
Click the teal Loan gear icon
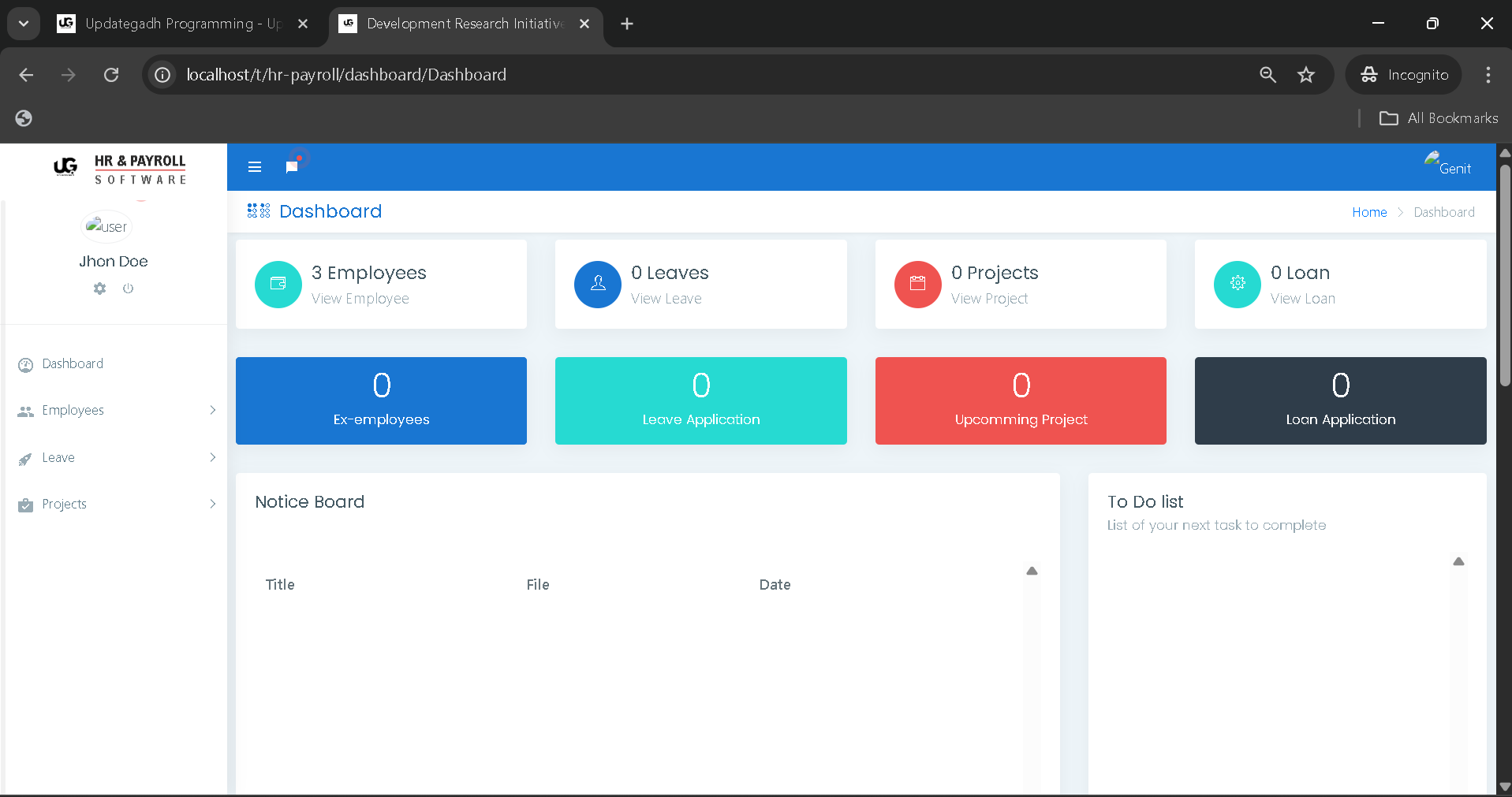pos(1237,284)
